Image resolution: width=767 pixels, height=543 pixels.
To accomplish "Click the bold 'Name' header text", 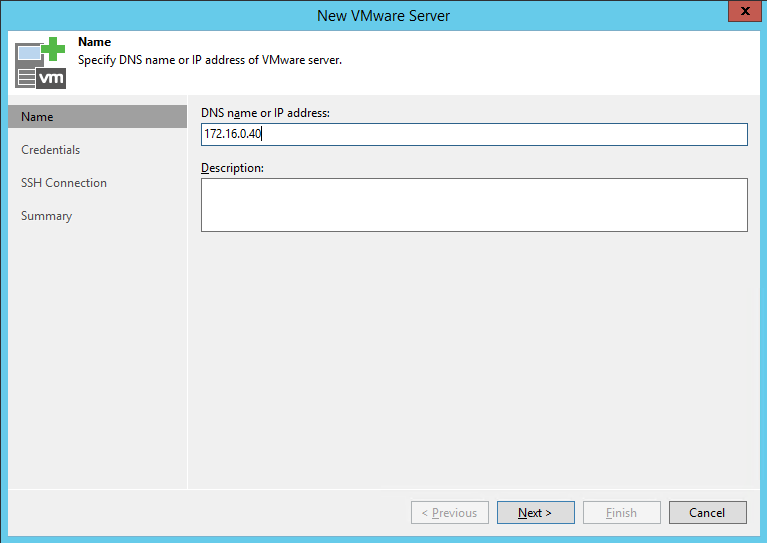I will [94, 42].
